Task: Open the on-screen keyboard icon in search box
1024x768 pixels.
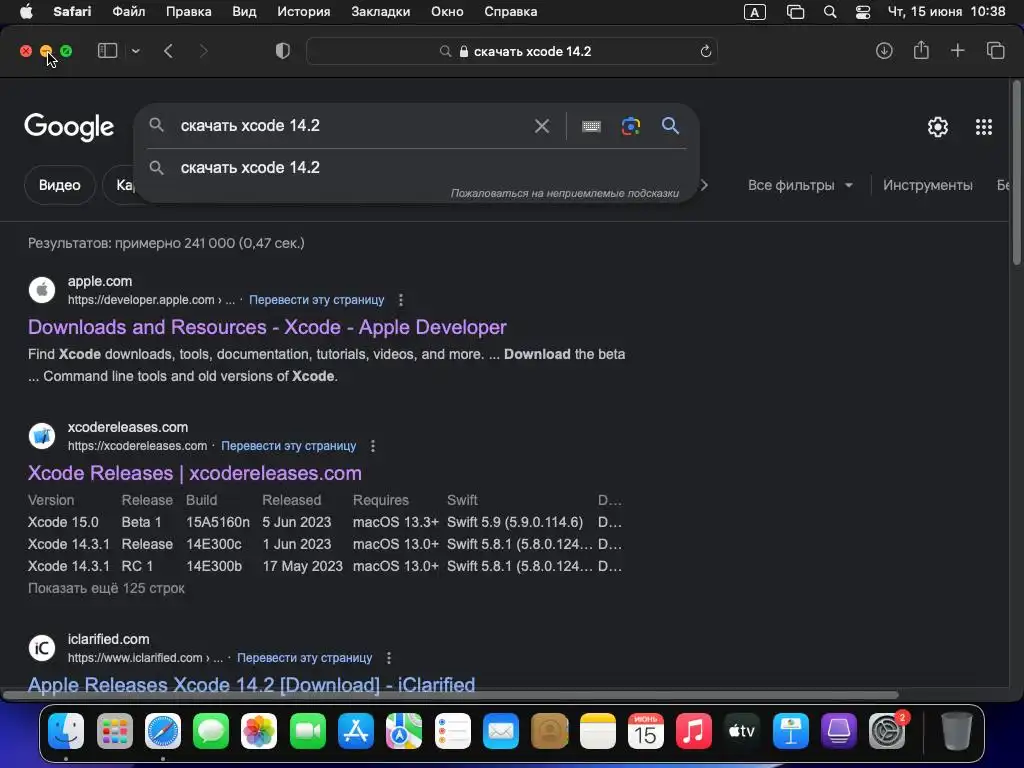Action: tap(591, 126)
